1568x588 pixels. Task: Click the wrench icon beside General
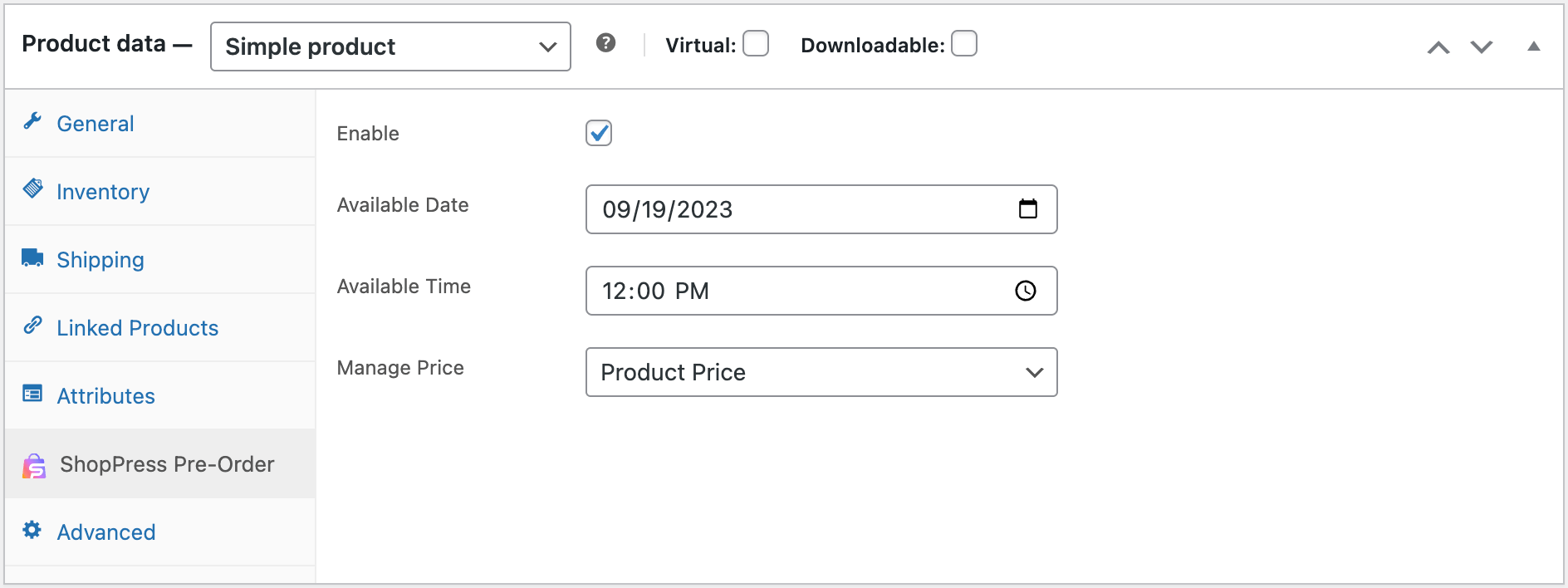click(32, 122)
